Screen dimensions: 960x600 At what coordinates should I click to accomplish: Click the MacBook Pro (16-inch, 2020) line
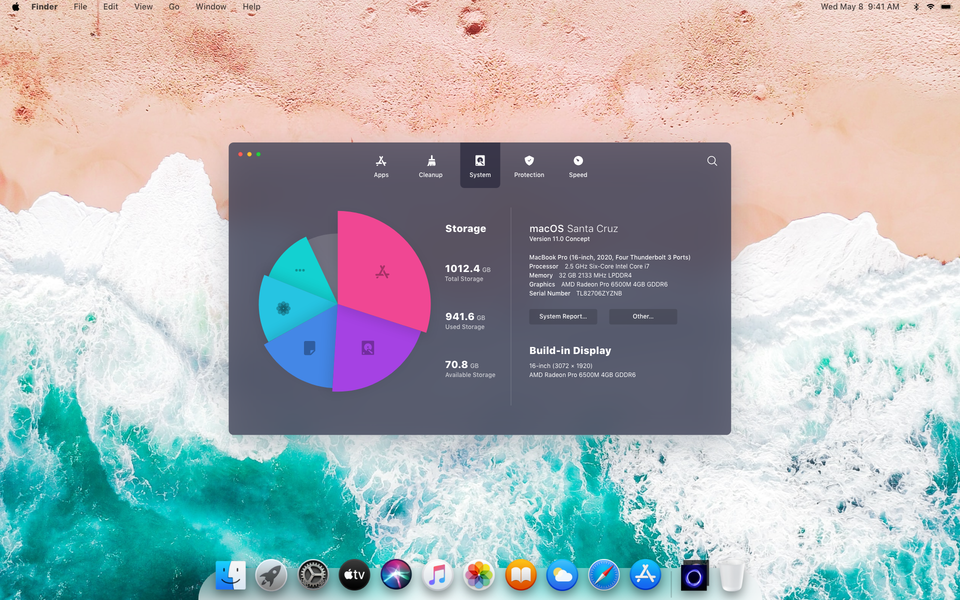pos(610,257)
